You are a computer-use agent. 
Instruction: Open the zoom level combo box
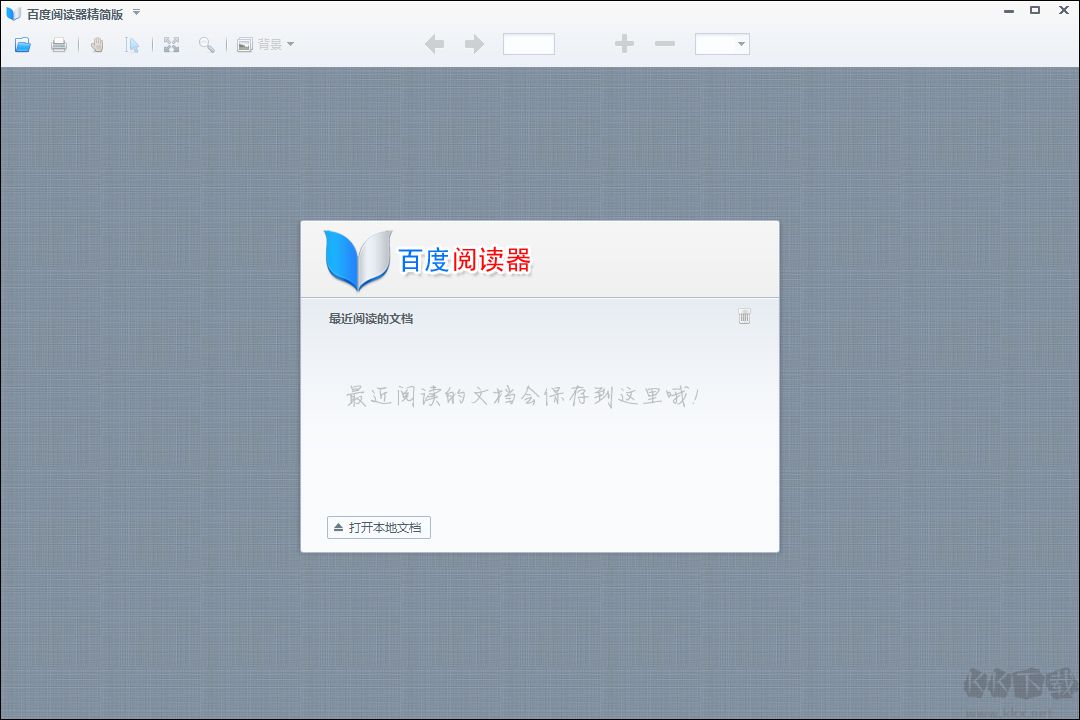click(722, 44)
